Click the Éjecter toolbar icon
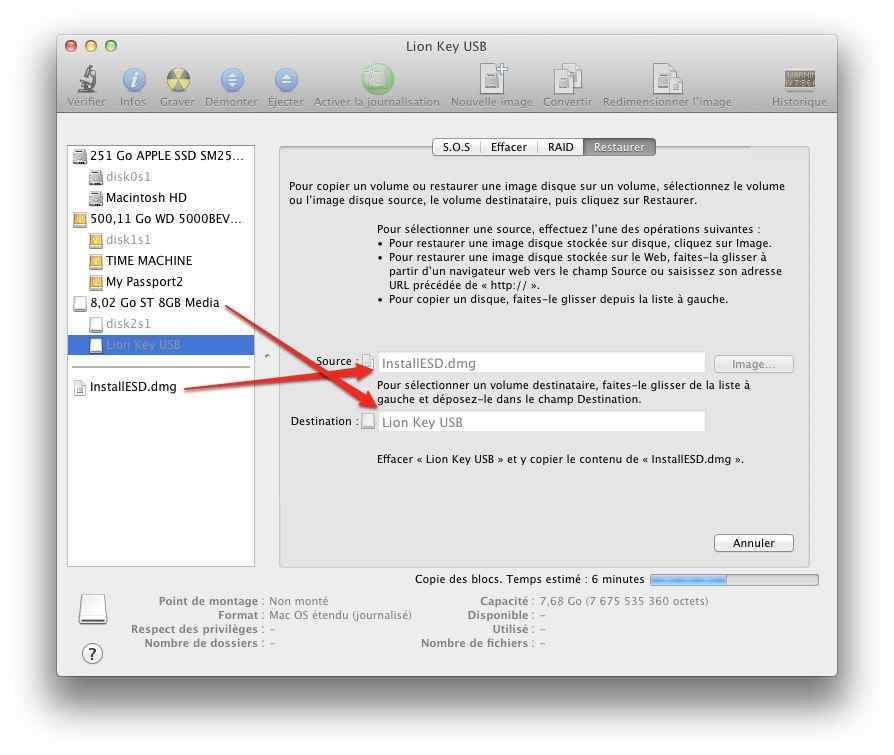894x755 pixels. [x=286, y=79]
